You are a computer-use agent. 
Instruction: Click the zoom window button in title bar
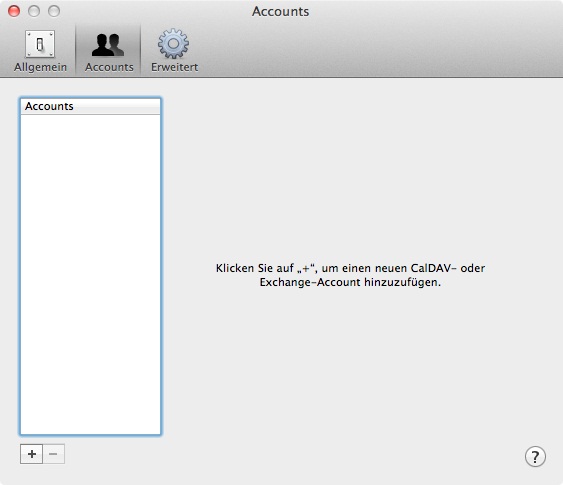click(54, 11)
